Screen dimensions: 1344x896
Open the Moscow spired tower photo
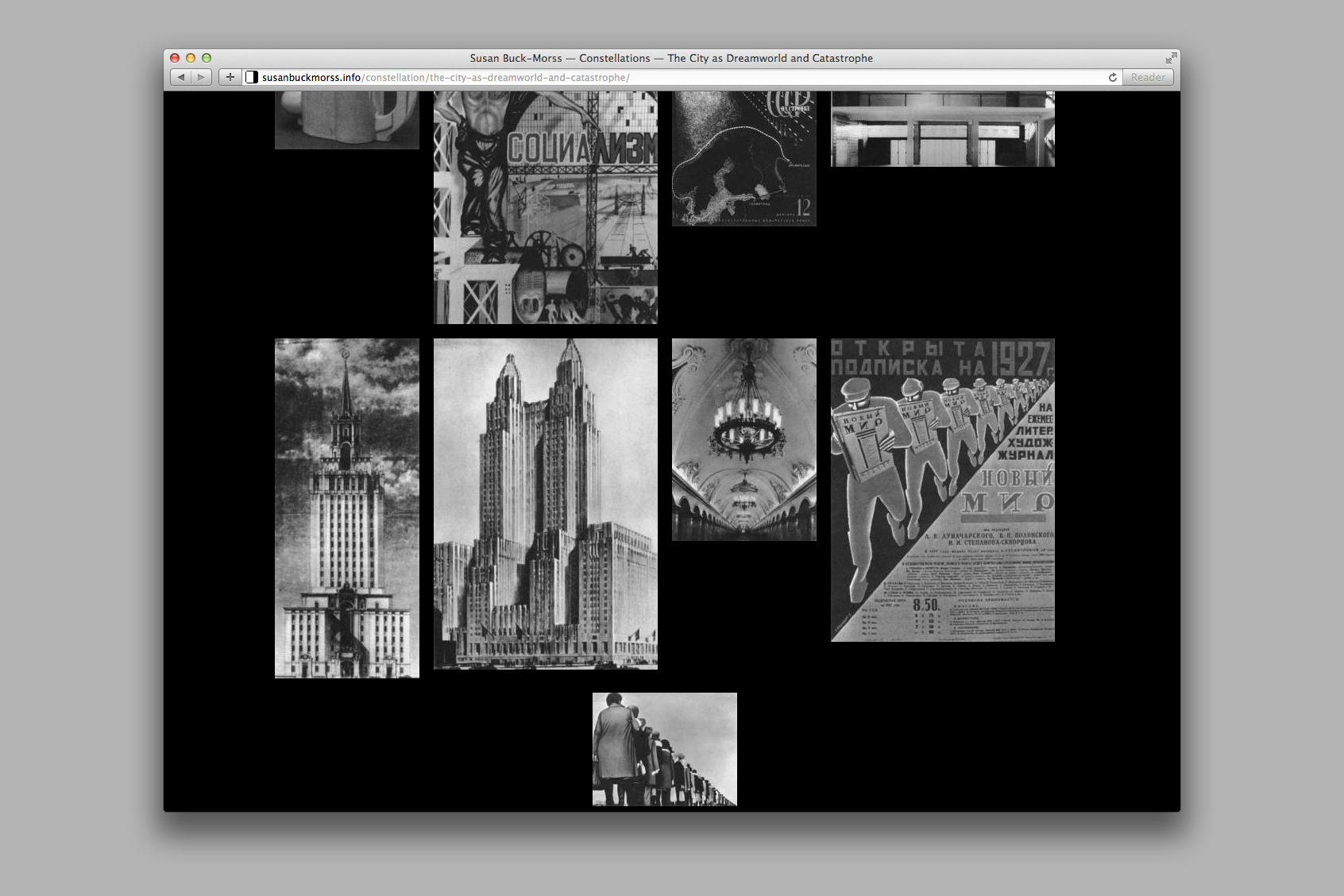click(x=346, y=508)
